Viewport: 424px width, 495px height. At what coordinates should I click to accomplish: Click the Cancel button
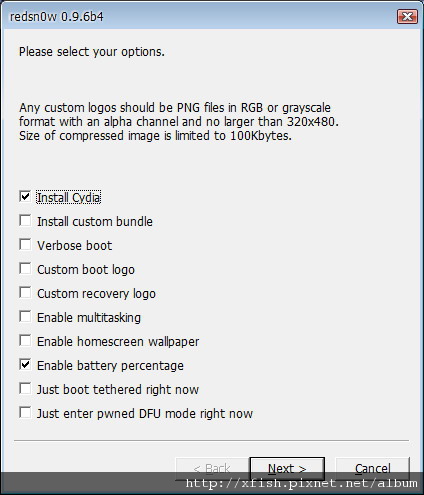[372, 468]
